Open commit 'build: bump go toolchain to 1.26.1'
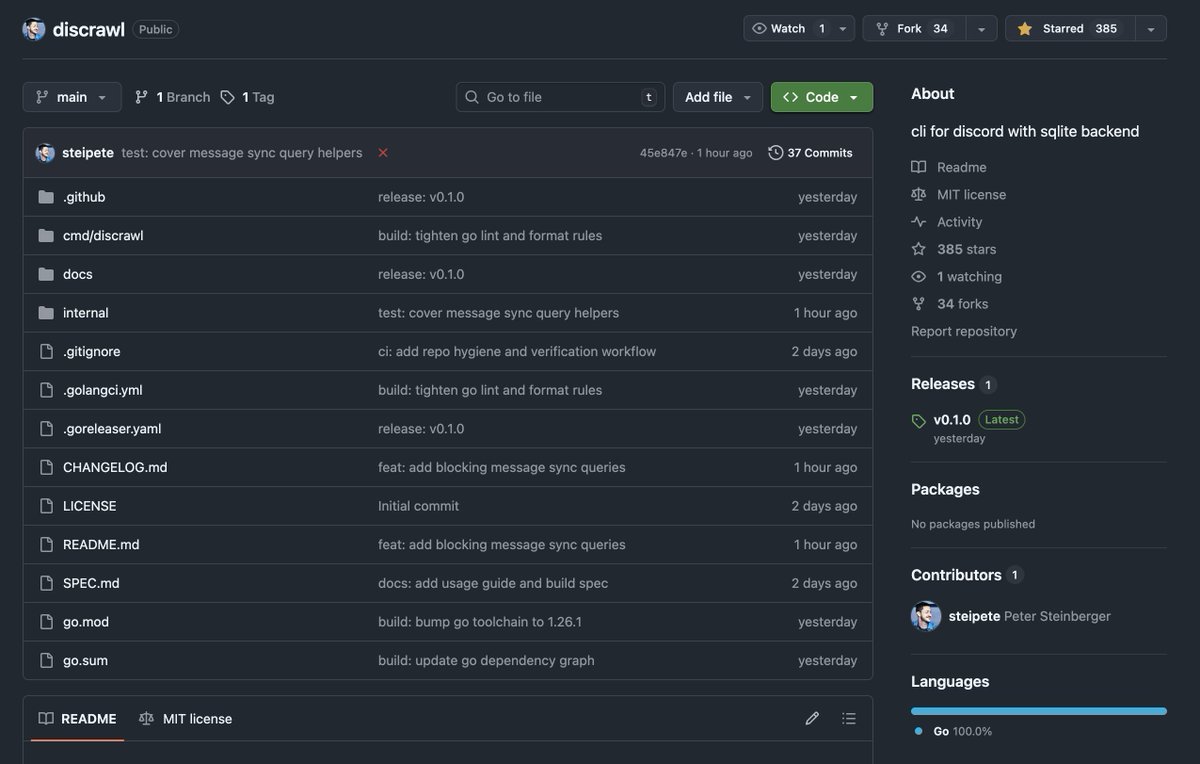Screen dimensions: 1200x764 pos(480,622)
